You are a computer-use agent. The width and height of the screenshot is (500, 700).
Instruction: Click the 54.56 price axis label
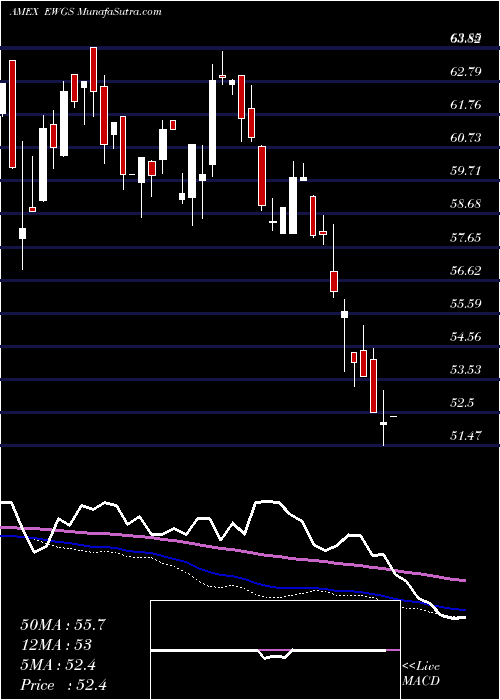point(466,336)
